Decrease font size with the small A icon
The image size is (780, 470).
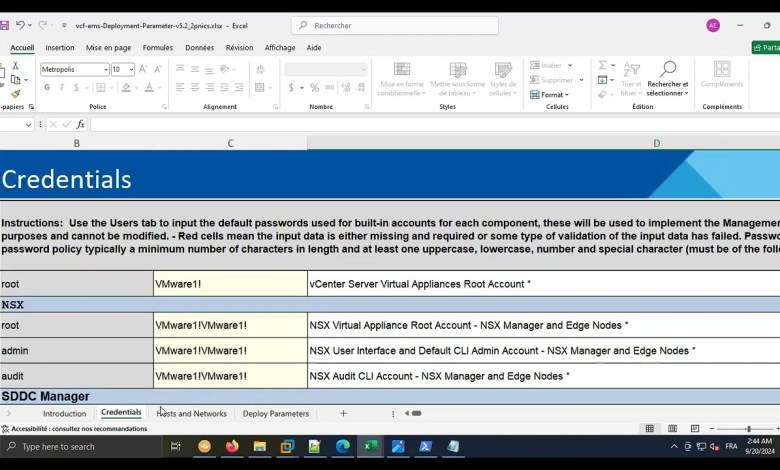click(158, 69)
